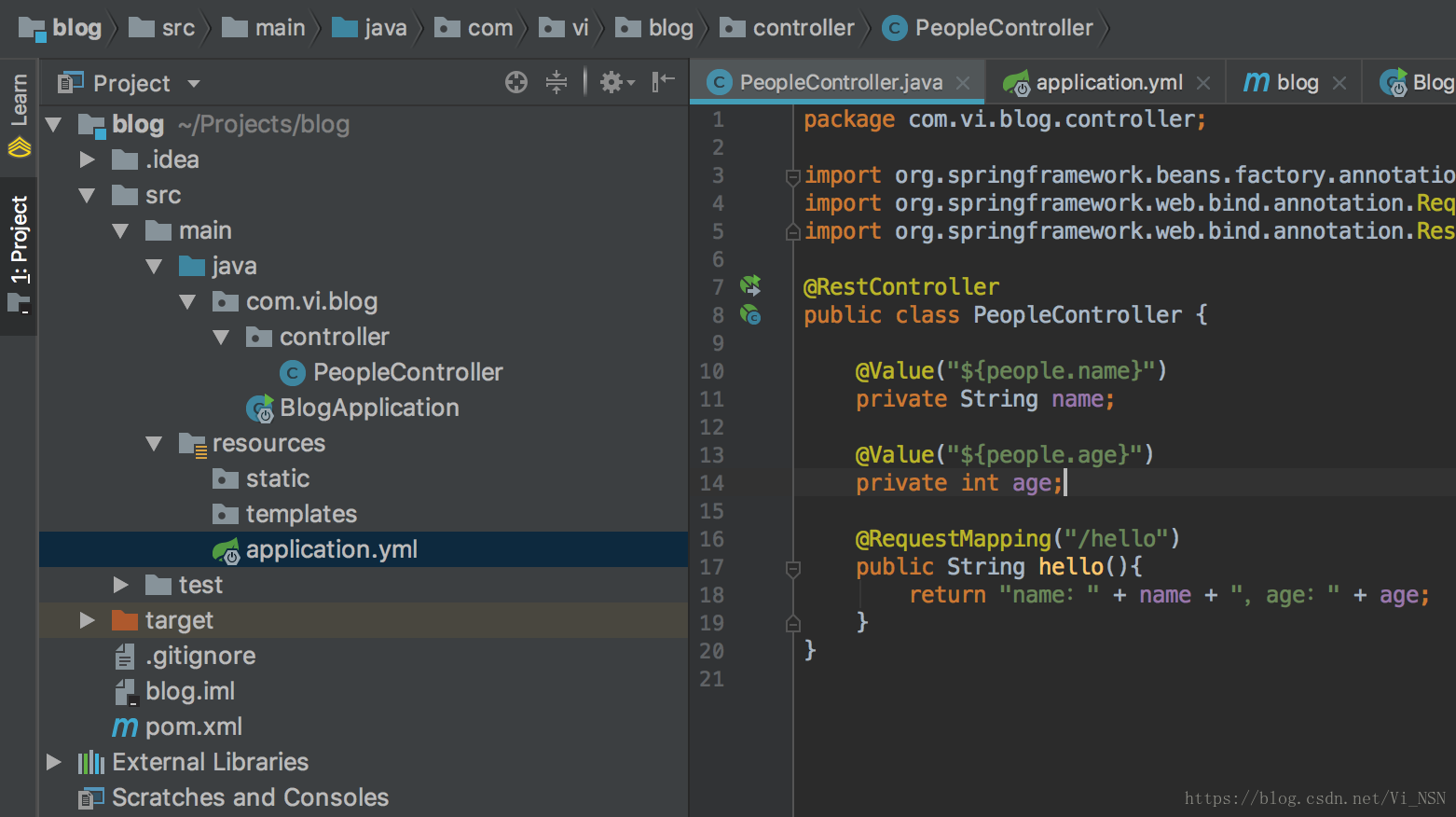
Task: Click the External Libraries icon
Action: (91, 763)
